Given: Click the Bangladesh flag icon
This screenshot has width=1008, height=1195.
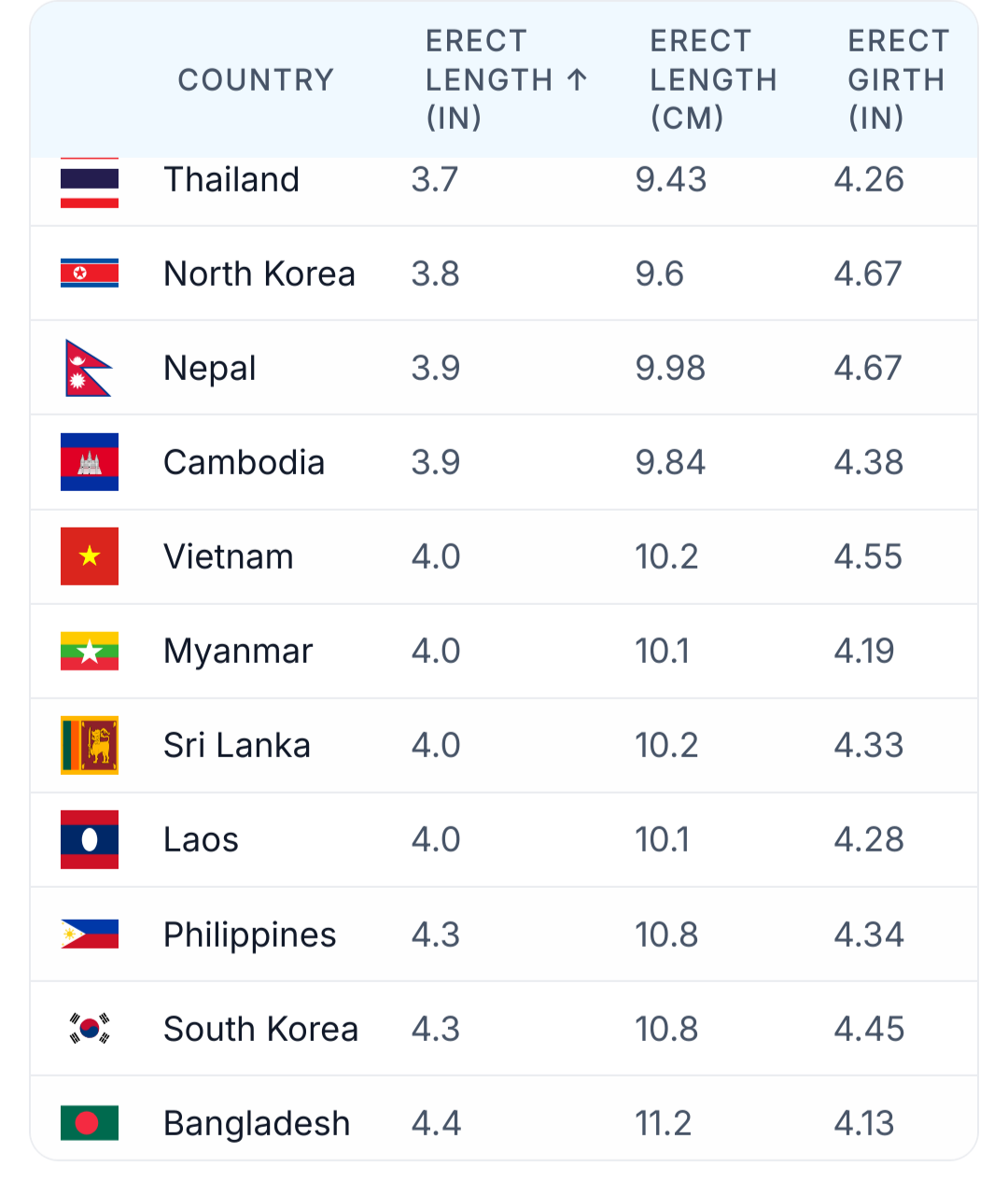Looking at the screenshot, I should coord(90,1123).
